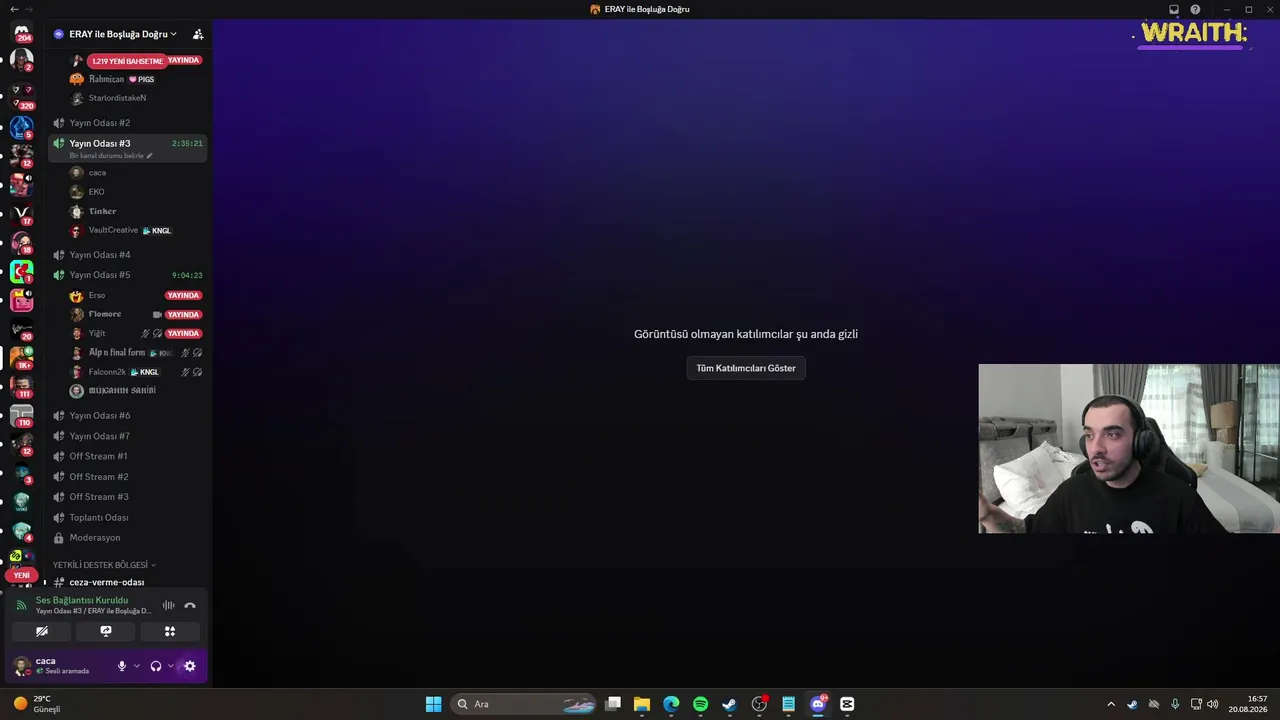Open the Task View taskbar icon

[x=613, y=704]
